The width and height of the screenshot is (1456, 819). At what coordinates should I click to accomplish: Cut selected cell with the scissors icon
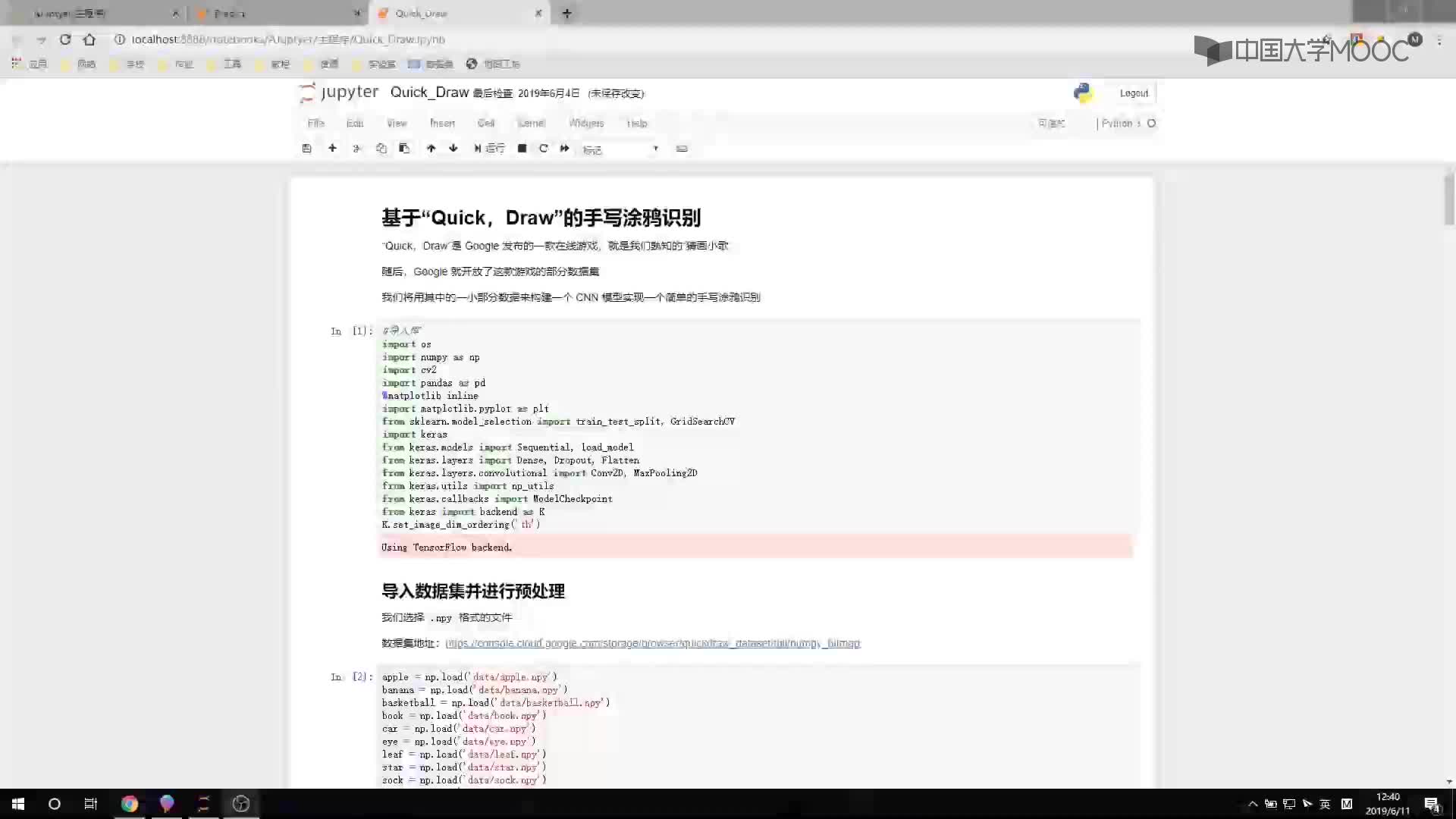click(356, 149)
